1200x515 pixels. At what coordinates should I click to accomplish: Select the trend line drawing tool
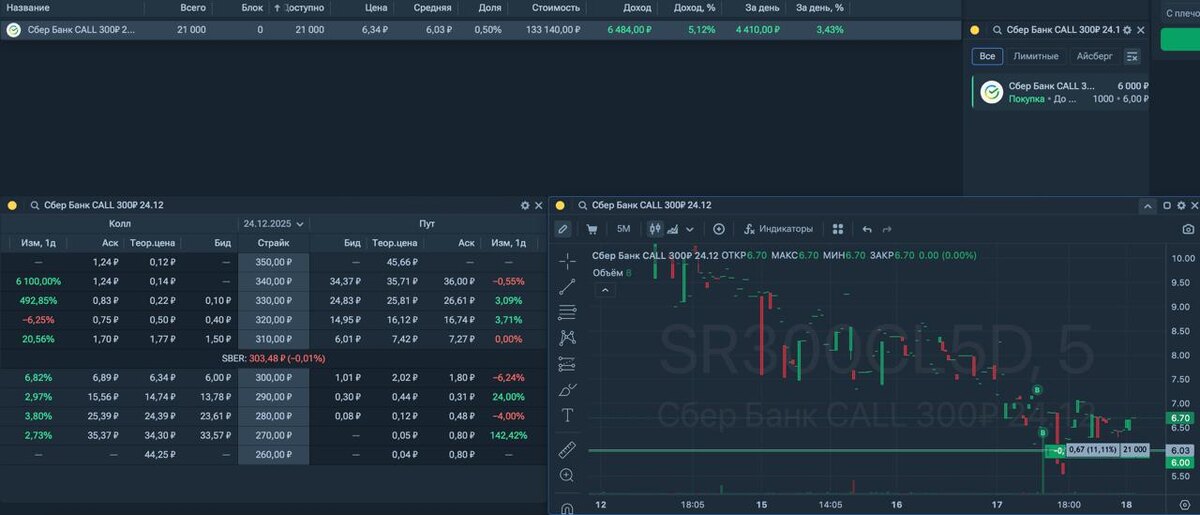pos(567,287)
